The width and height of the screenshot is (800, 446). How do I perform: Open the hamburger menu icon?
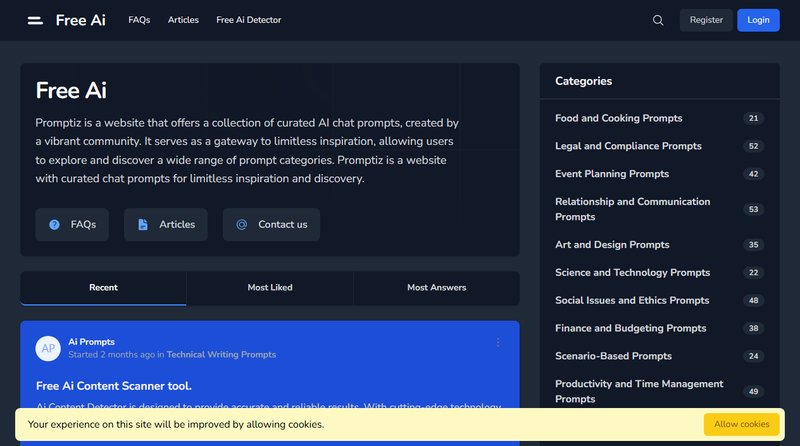35,20
